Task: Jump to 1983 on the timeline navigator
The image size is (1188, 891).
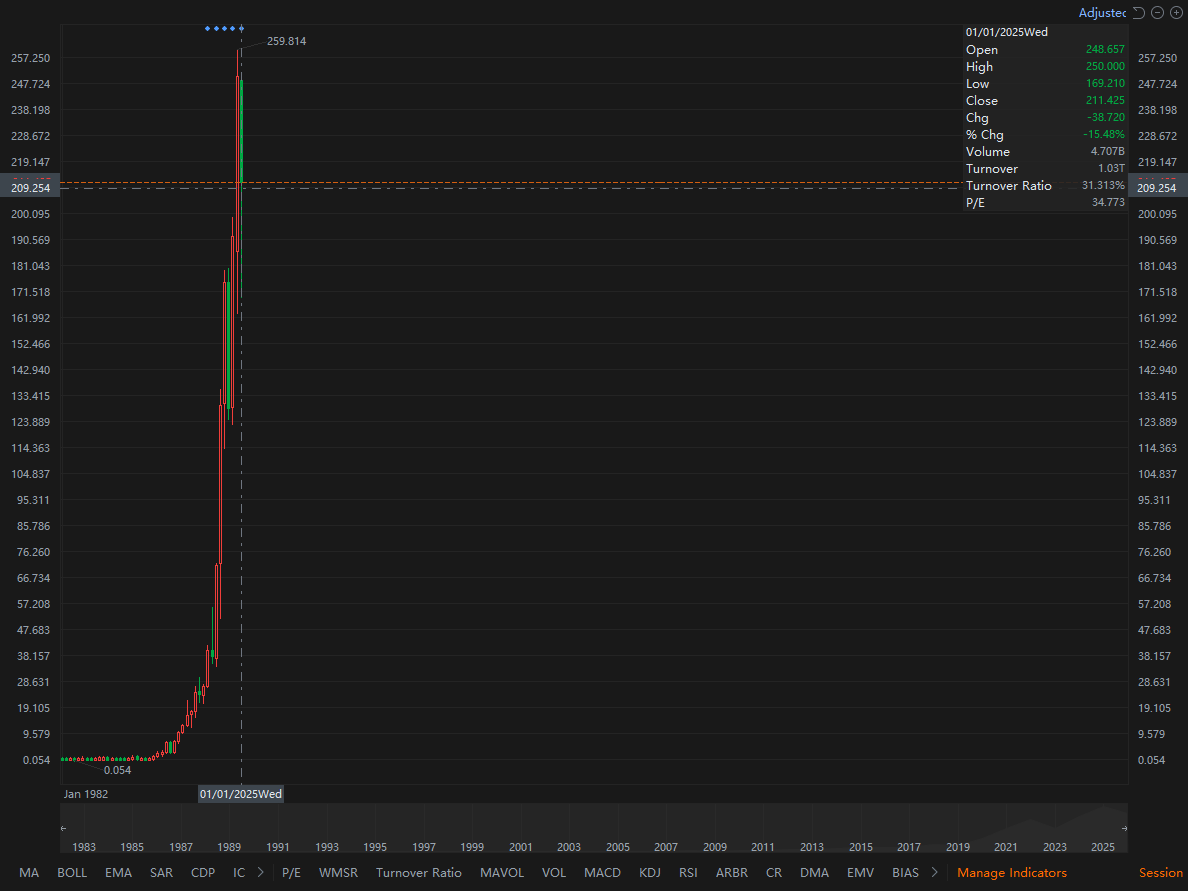Action: [x=83, y=847]
